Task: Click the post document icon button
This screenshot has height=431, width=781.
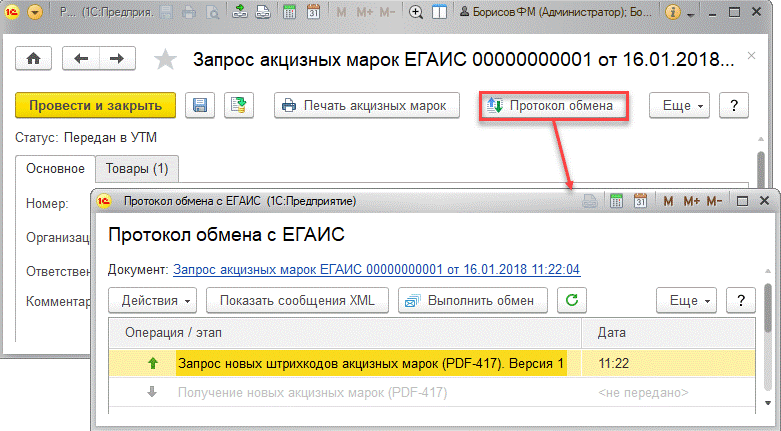Action: 239,105
